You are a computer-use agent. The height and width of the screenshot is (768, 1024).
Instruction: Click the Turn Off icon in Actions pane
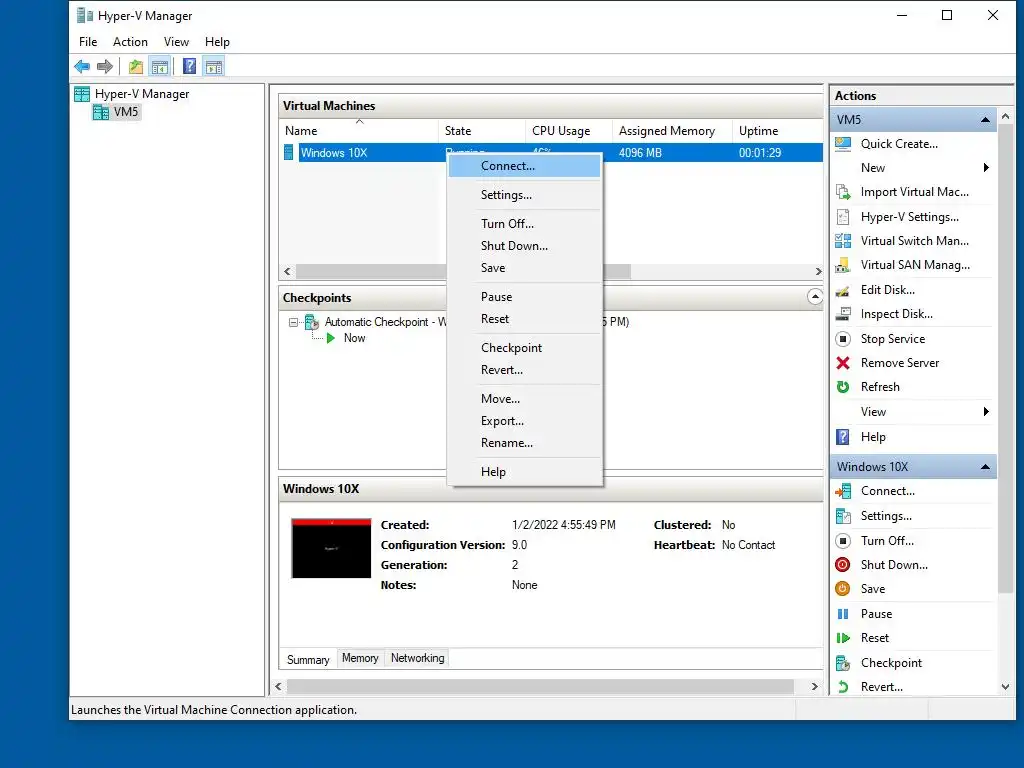point(843,541)
